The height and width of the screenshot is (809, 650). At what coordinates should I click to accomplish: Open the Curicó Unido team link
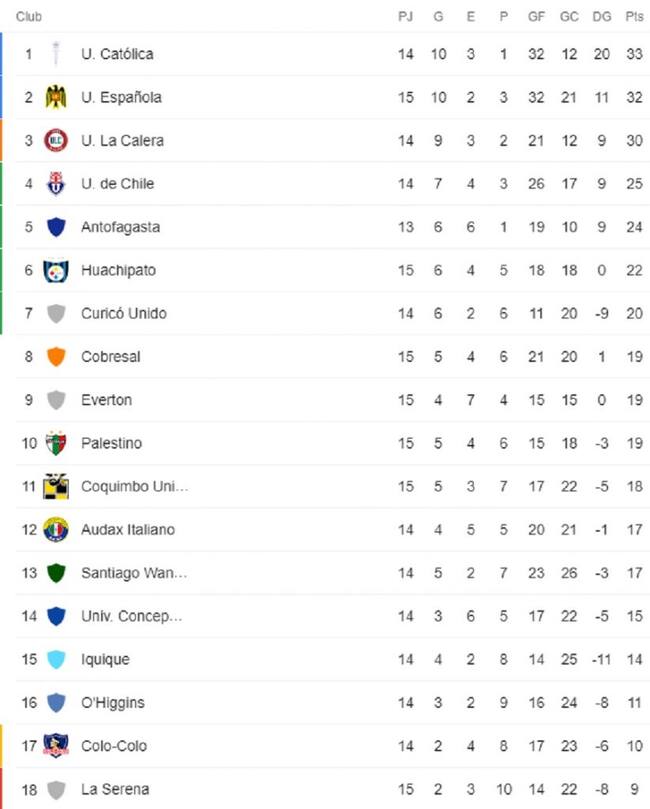pos(123,314)
